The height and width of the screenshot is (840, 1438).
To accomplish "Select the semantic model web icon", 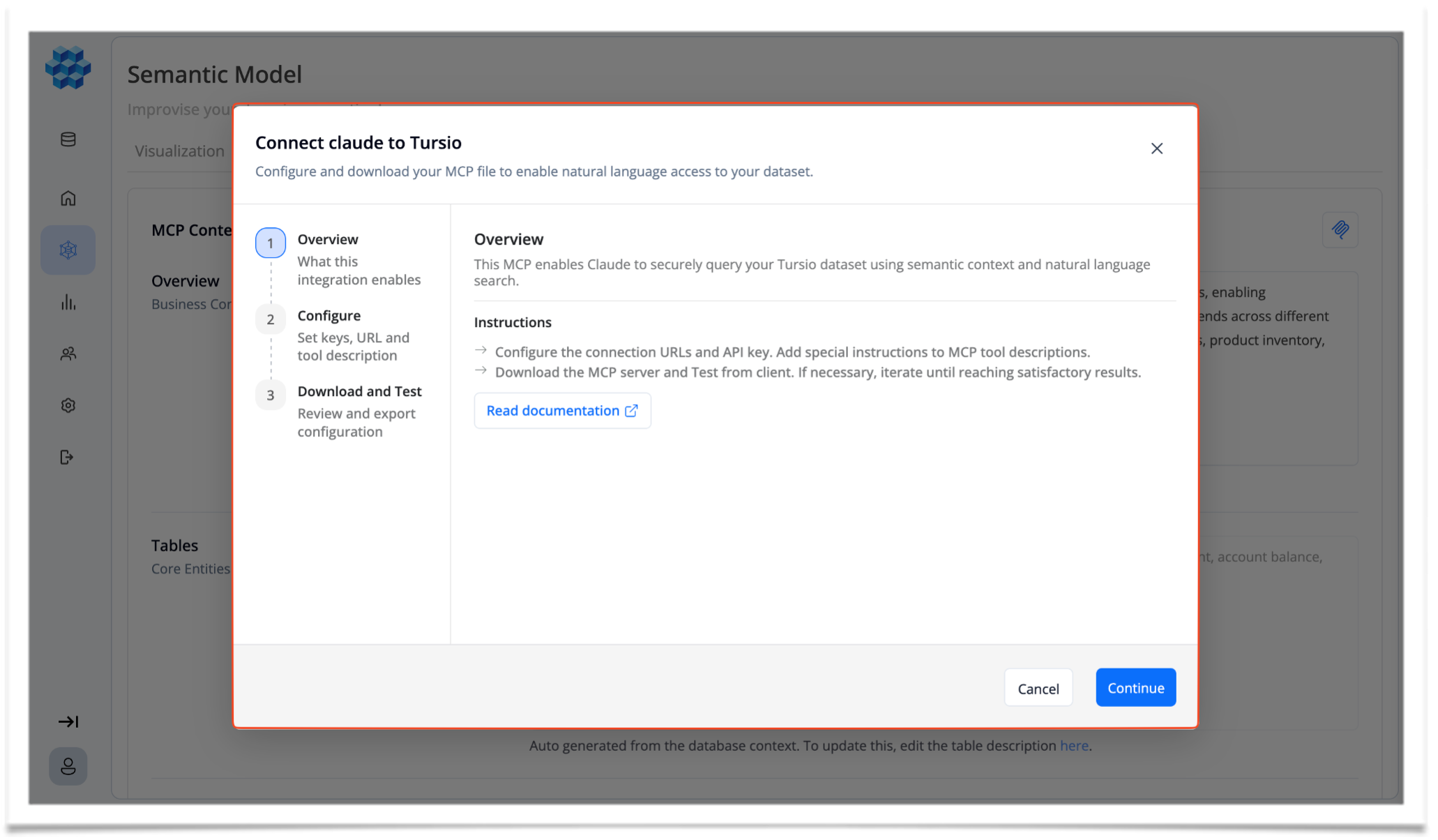I will tap(68, 250).
